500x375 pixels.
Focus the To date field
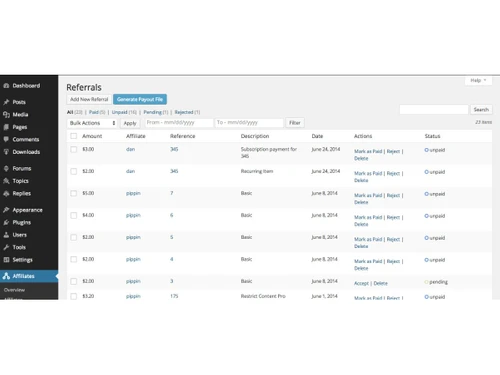tap(249, 123)
